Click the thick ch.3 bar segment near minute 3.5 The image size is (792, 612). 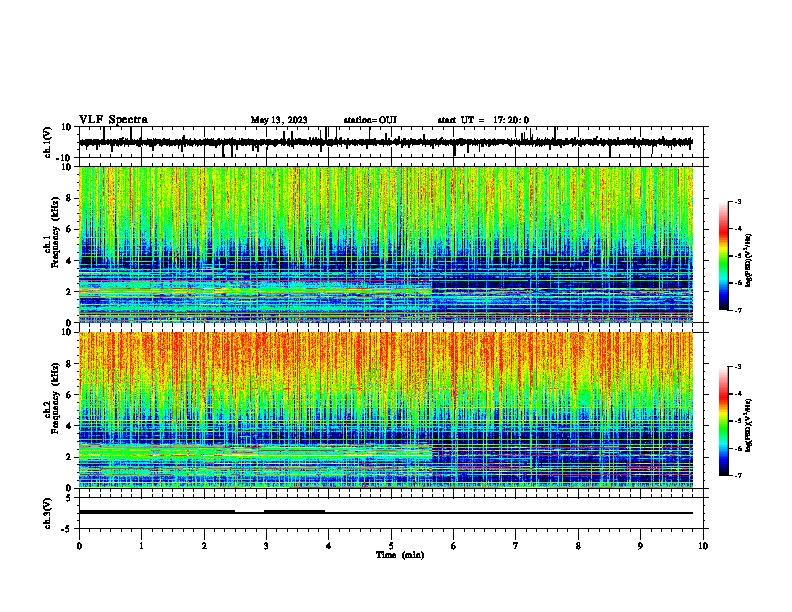(294, 512)
